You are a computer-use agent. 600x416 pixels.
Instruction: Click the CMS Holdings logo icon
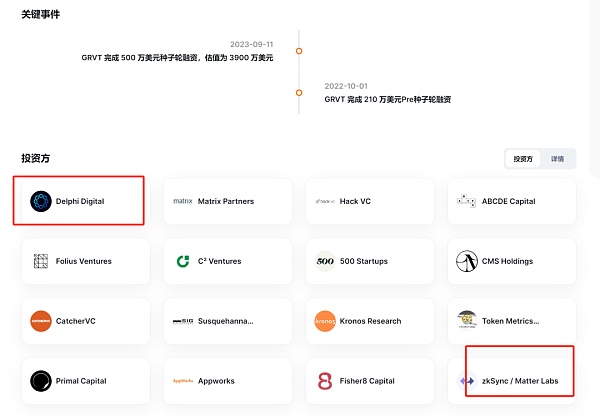[467, 261]
